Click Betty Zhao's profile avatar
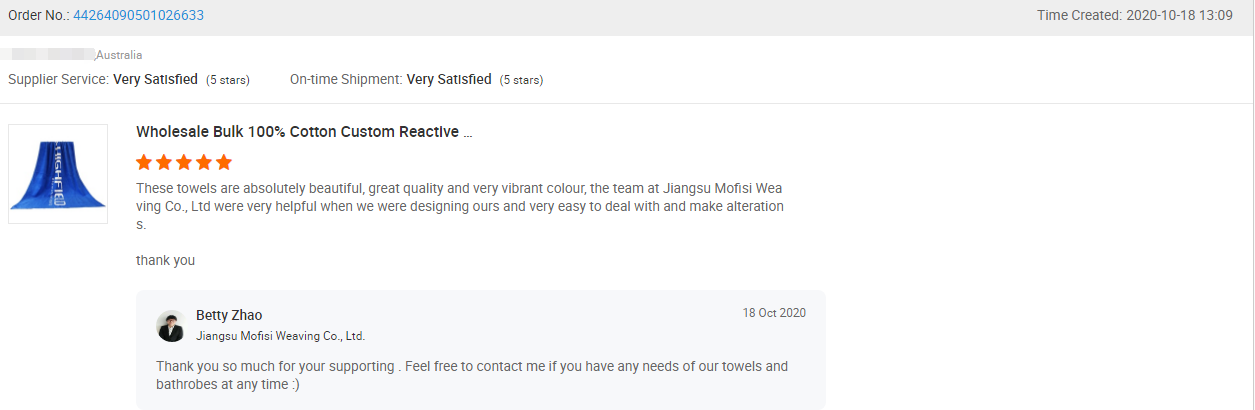The width and height of the screenshot is (1255, 410). coord(171,326)
